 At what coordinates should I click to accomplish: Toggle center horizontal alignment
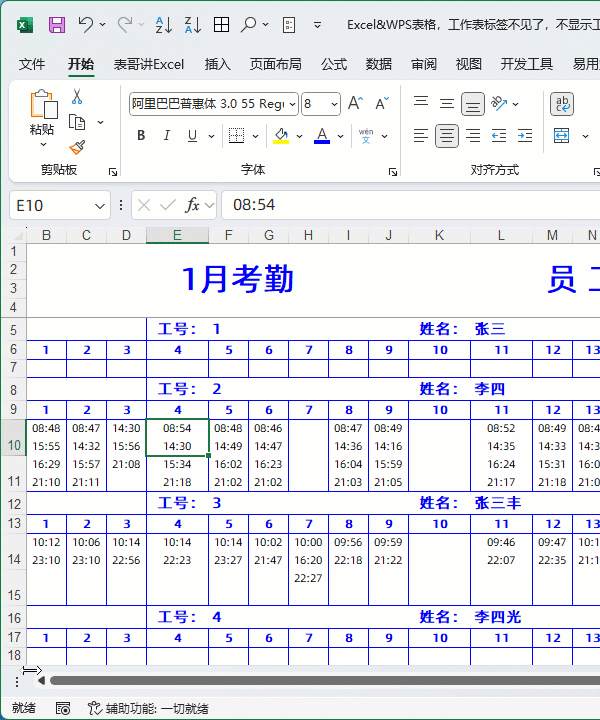(x=447, y=135)
